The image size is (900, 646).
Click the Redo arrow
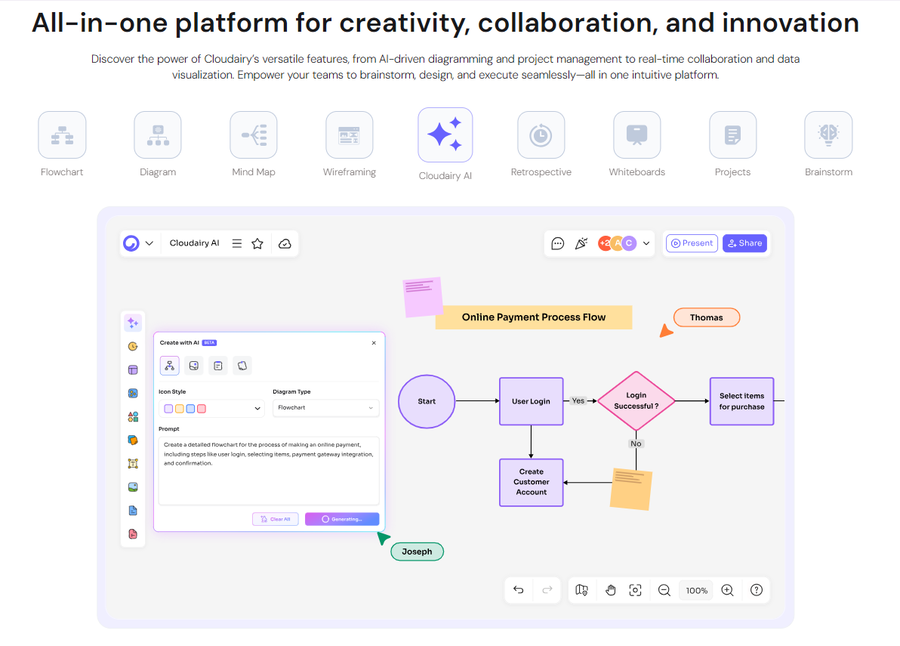(548, 590)
